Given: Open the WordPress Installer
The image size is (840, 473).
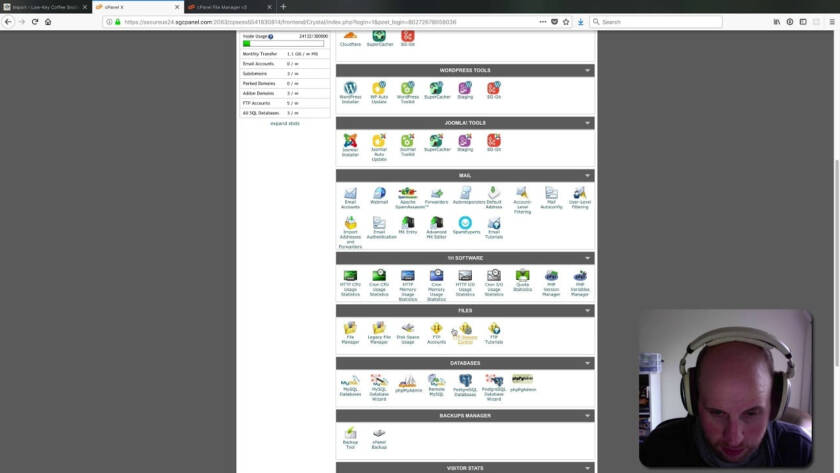Looking at the screenshot, I should (350, 90).
